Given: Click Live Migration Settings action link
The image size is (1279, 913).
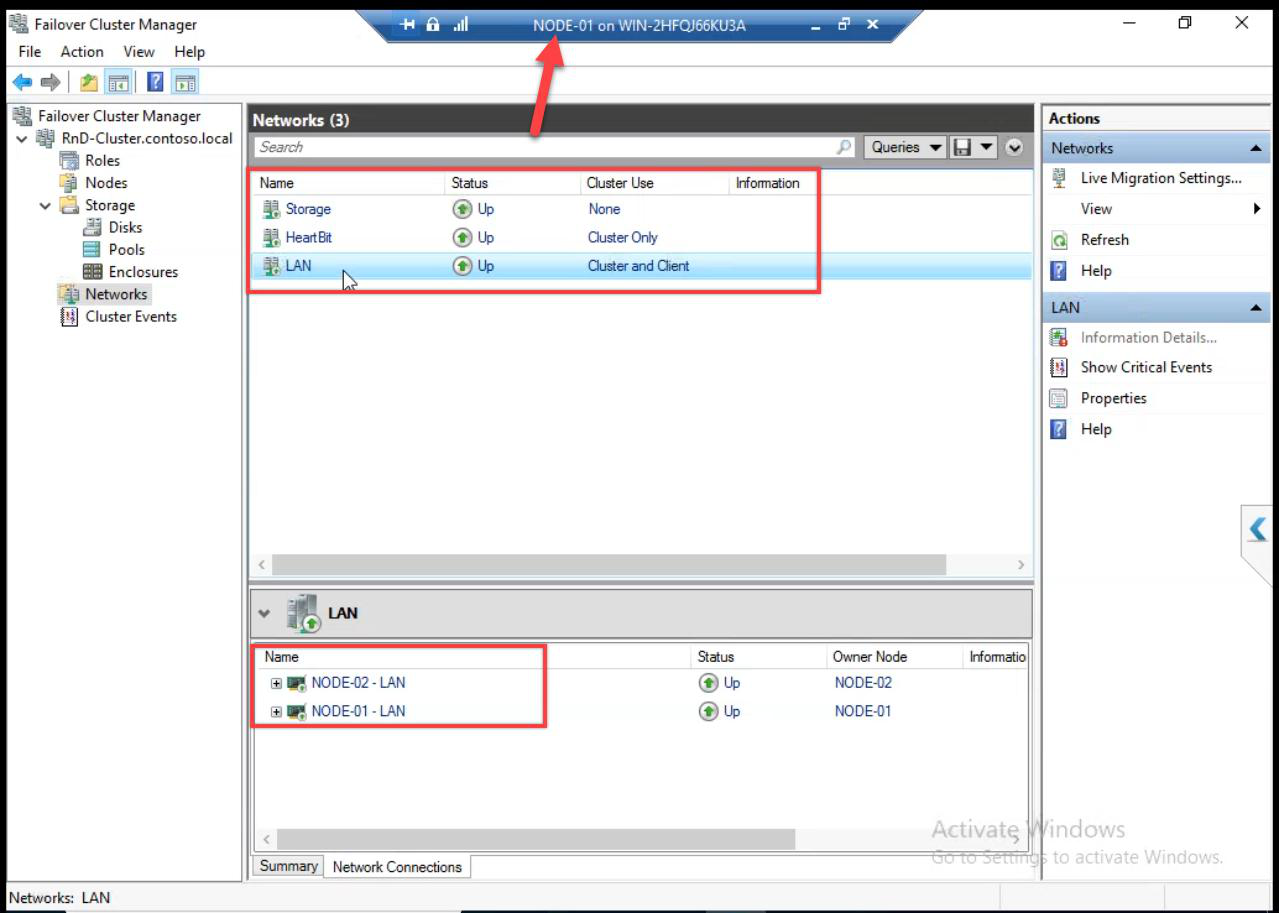Looking at the screenshot, I should pyautogui.click(x=1161, y=178).
